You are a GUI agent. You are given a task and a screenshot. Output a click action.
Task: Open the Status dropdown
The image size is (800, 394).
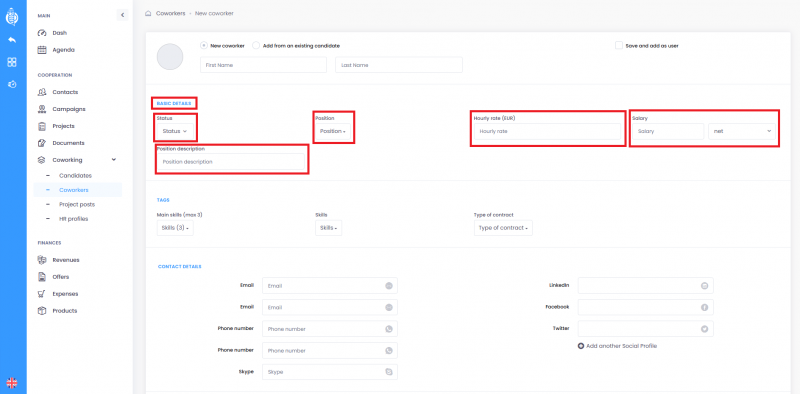(174, 131)
